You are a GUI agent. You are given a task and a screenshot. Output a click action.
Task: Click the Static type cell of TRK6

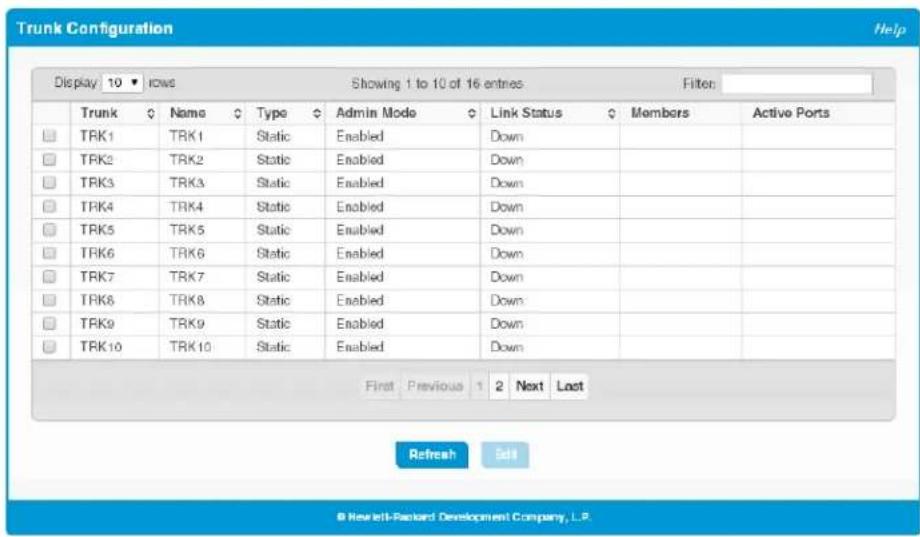coord(273,254)
